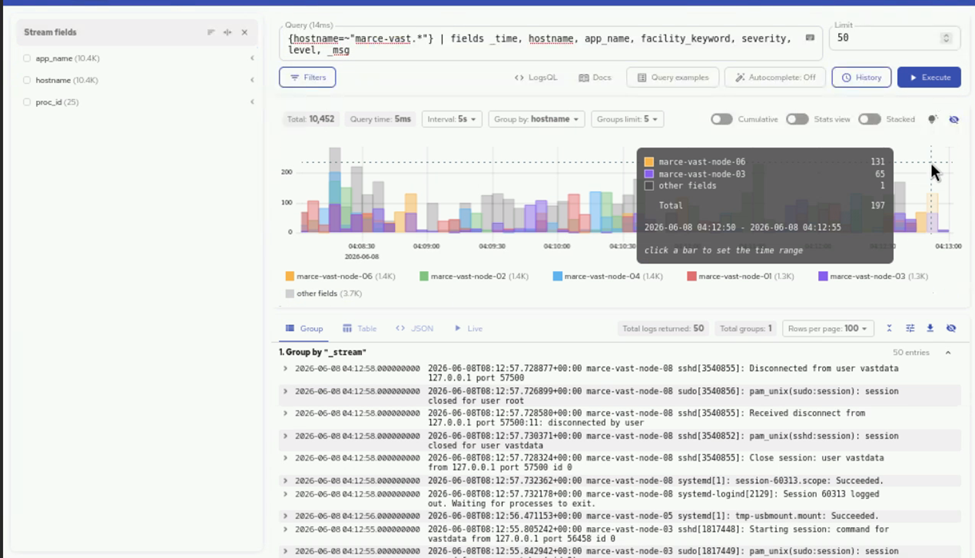This screenshot has width=975, height=558.
Task: Hide the hits chart with eye icon
Action: [x=954, y=119]
